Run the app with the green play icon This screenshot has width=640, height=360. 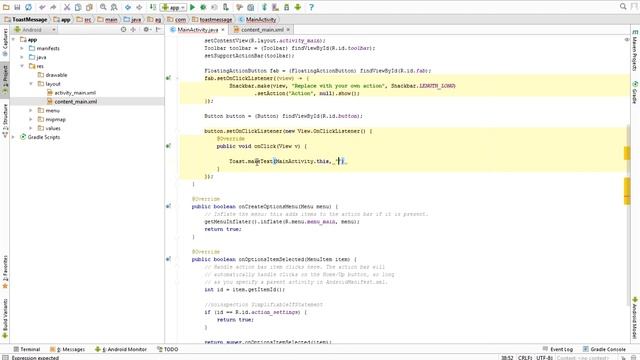click(x=192, y=7)
